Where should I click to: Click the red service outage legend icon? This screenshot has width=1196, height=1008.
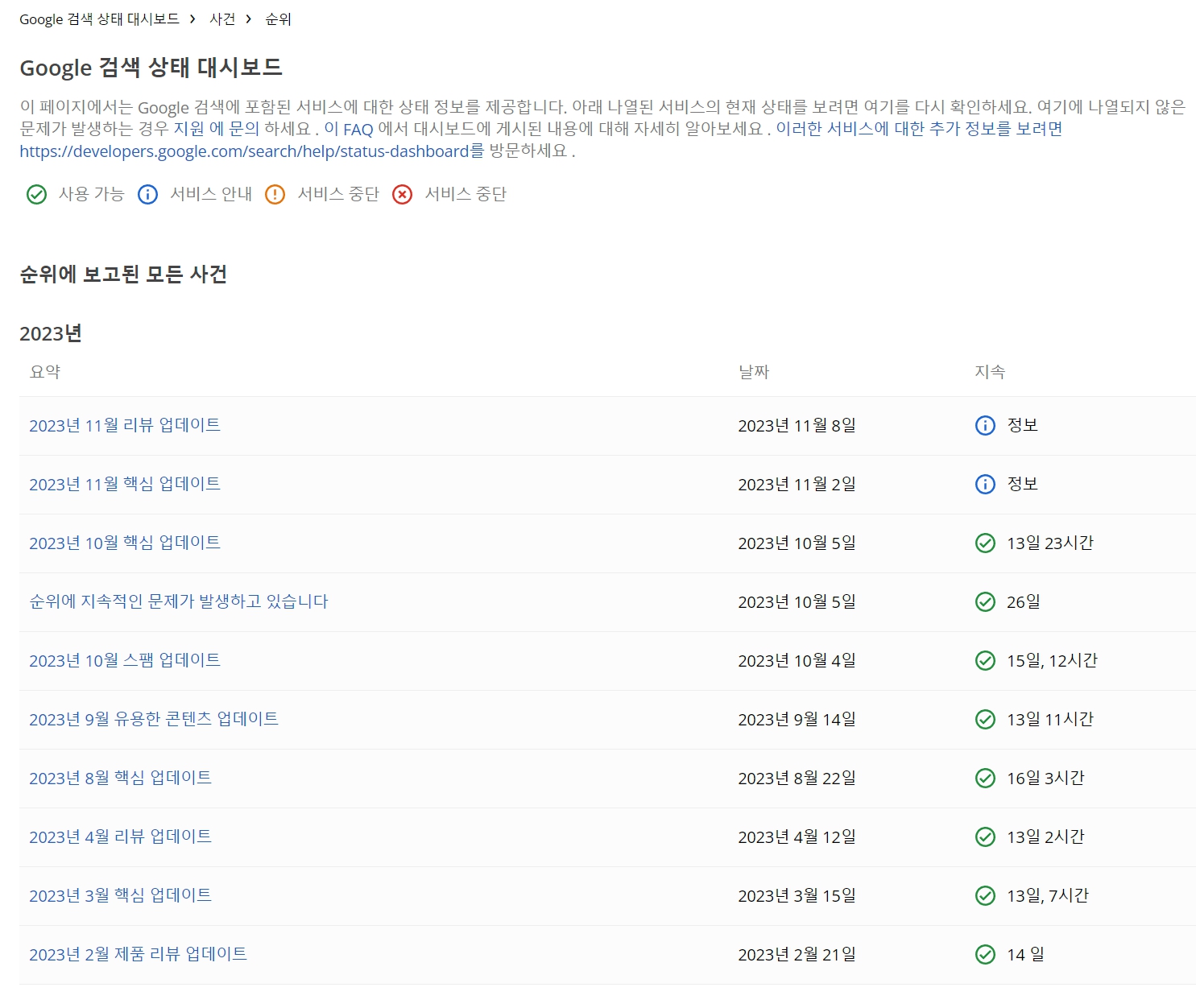click(x=403, y=195)
